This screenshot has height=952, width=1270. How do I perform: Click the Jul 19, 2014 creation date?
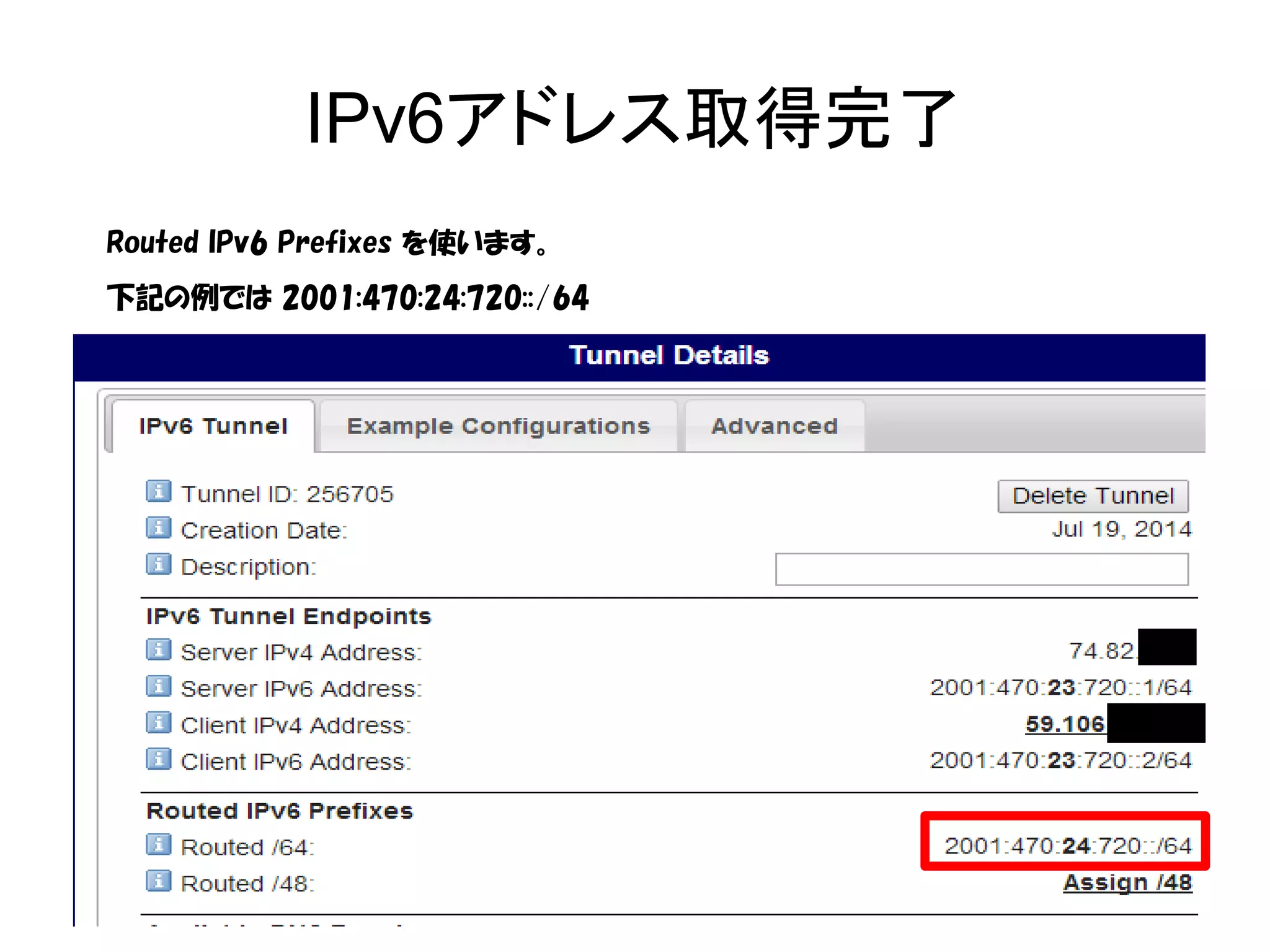click(x=1122, y=529)
